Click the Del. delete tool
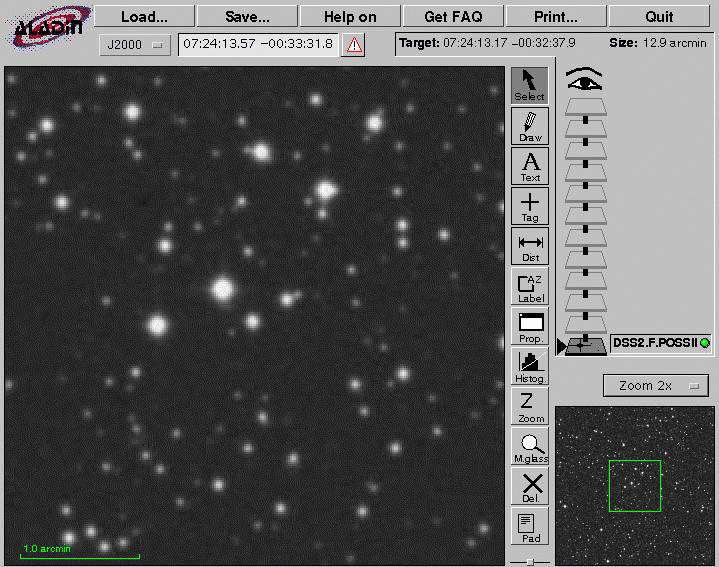The image size is (719, 567). click(530, 486)
